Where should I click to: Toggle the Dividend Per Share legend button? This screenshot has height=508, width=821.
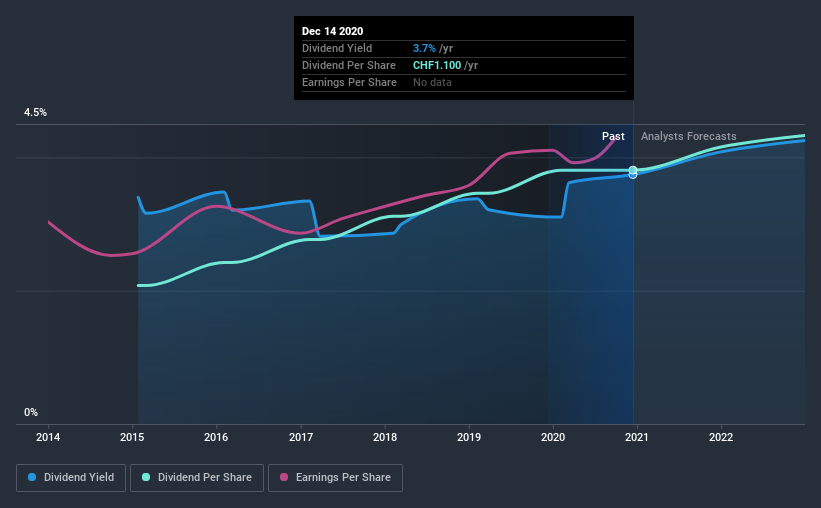coord(197,478)
